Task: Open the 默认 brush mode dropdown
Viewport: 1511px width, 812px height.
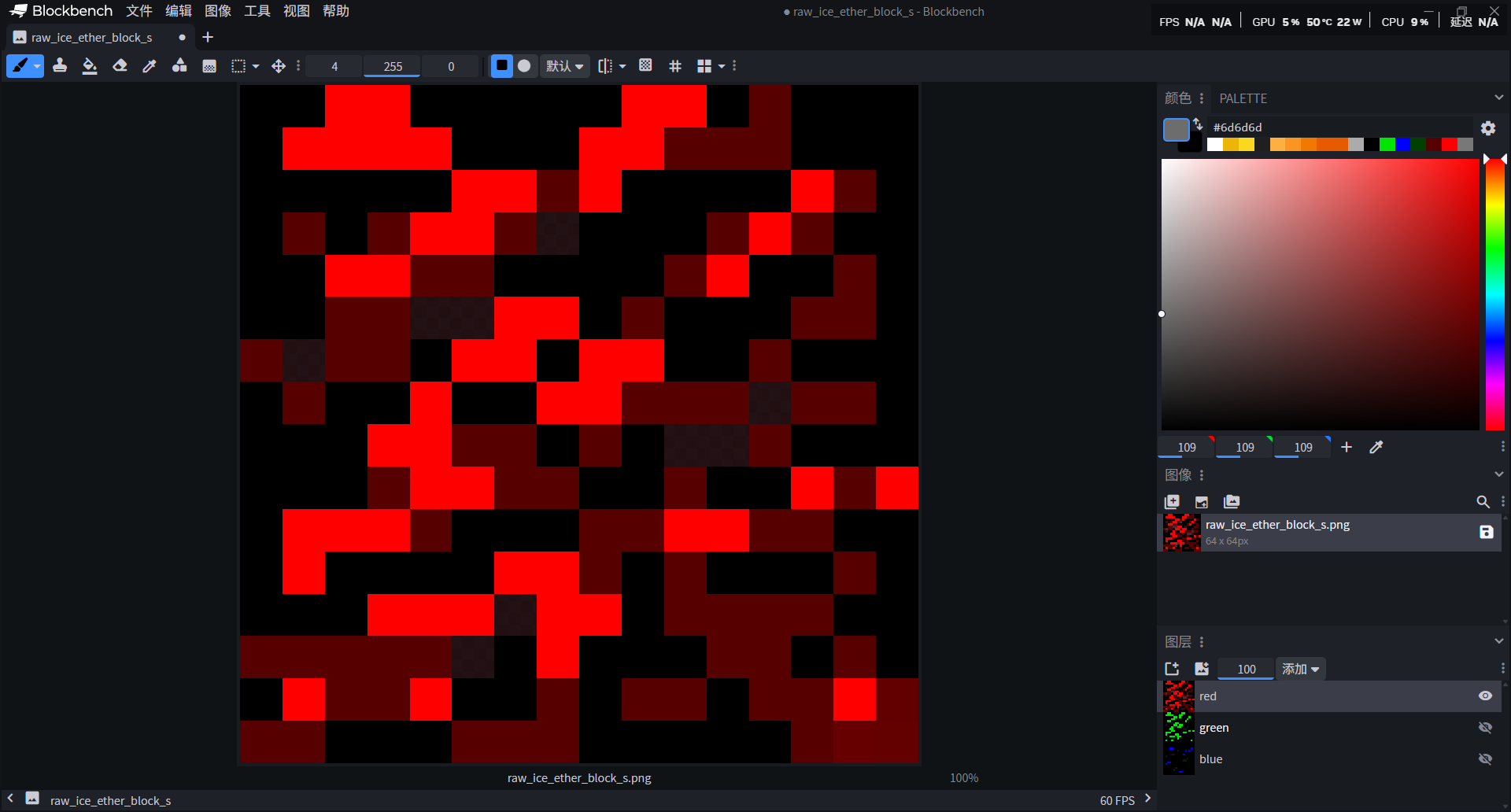Action: pos(565,66)
